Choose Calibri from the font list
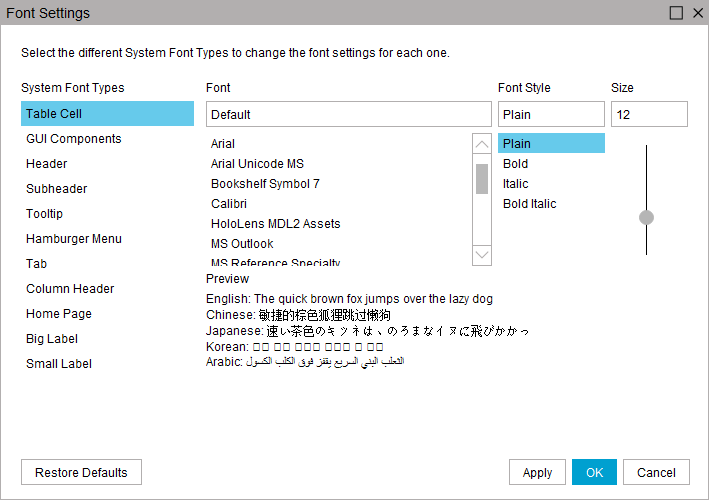This screenshot has width=709, height=500. point(228,204)
